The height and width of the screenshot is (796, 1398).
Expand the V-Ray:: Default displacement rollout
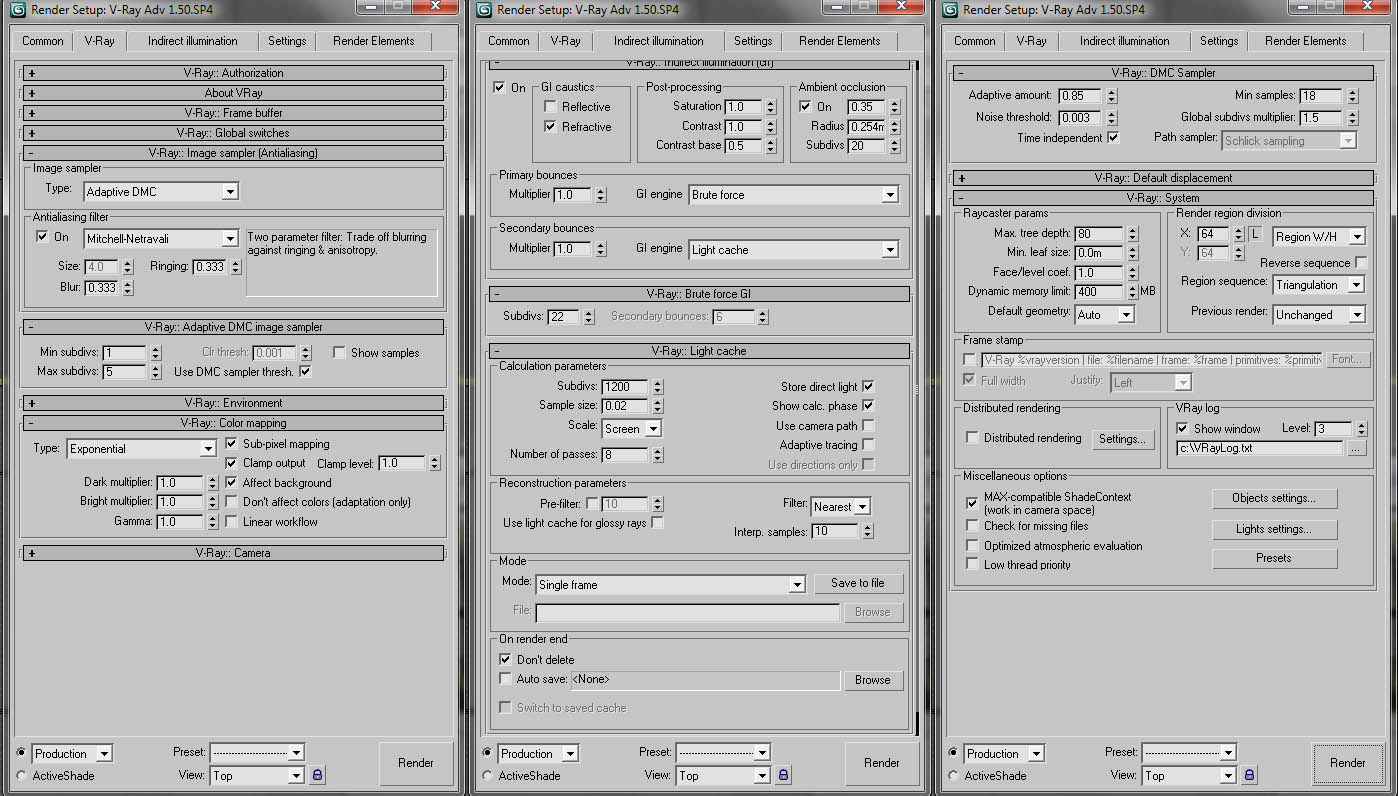[1163, 178]
